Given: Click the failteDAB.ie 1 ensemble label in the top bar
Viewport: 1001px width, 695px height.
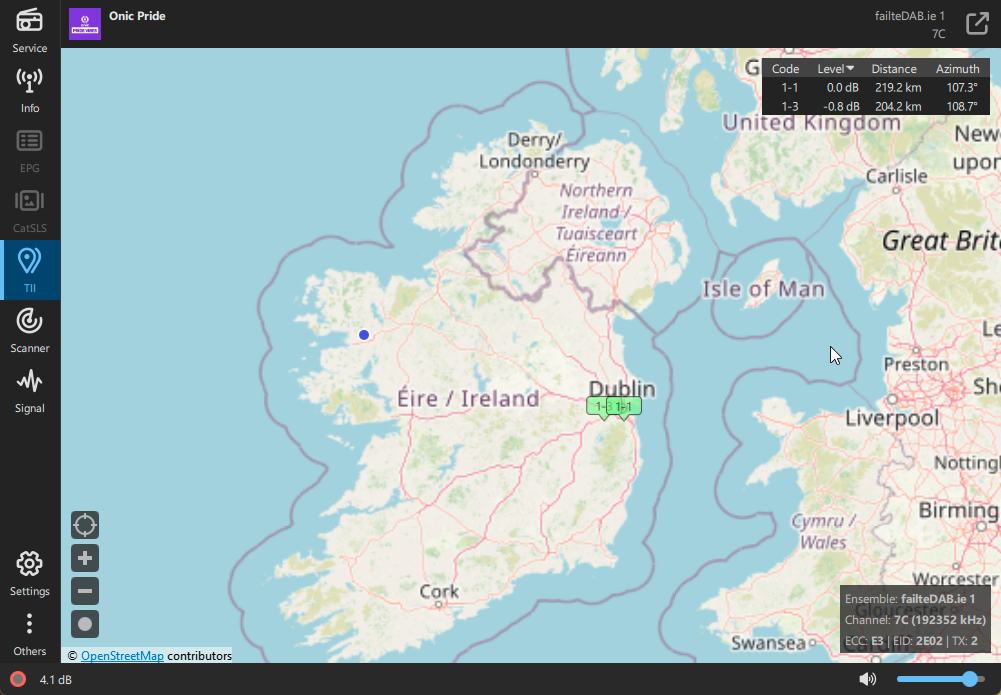Looking at the screenshot, I should (910, 16).
